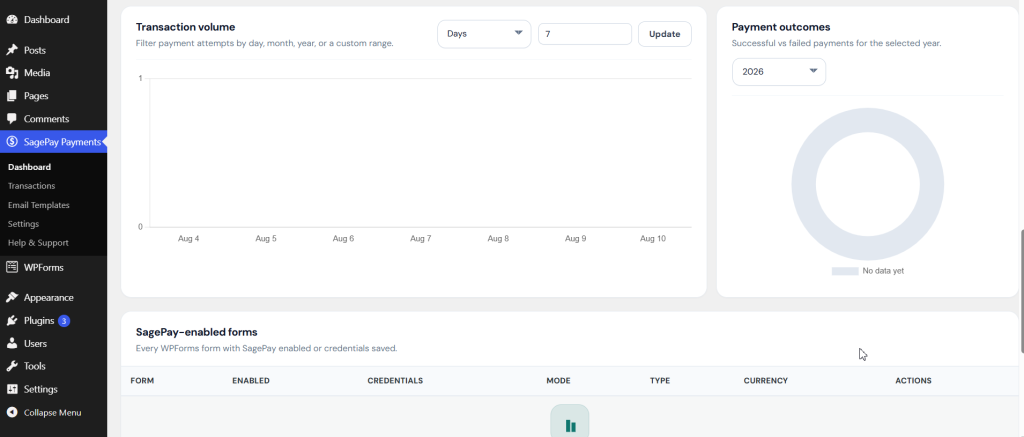
Task: Click the Update button
Action: pos(664,34)
